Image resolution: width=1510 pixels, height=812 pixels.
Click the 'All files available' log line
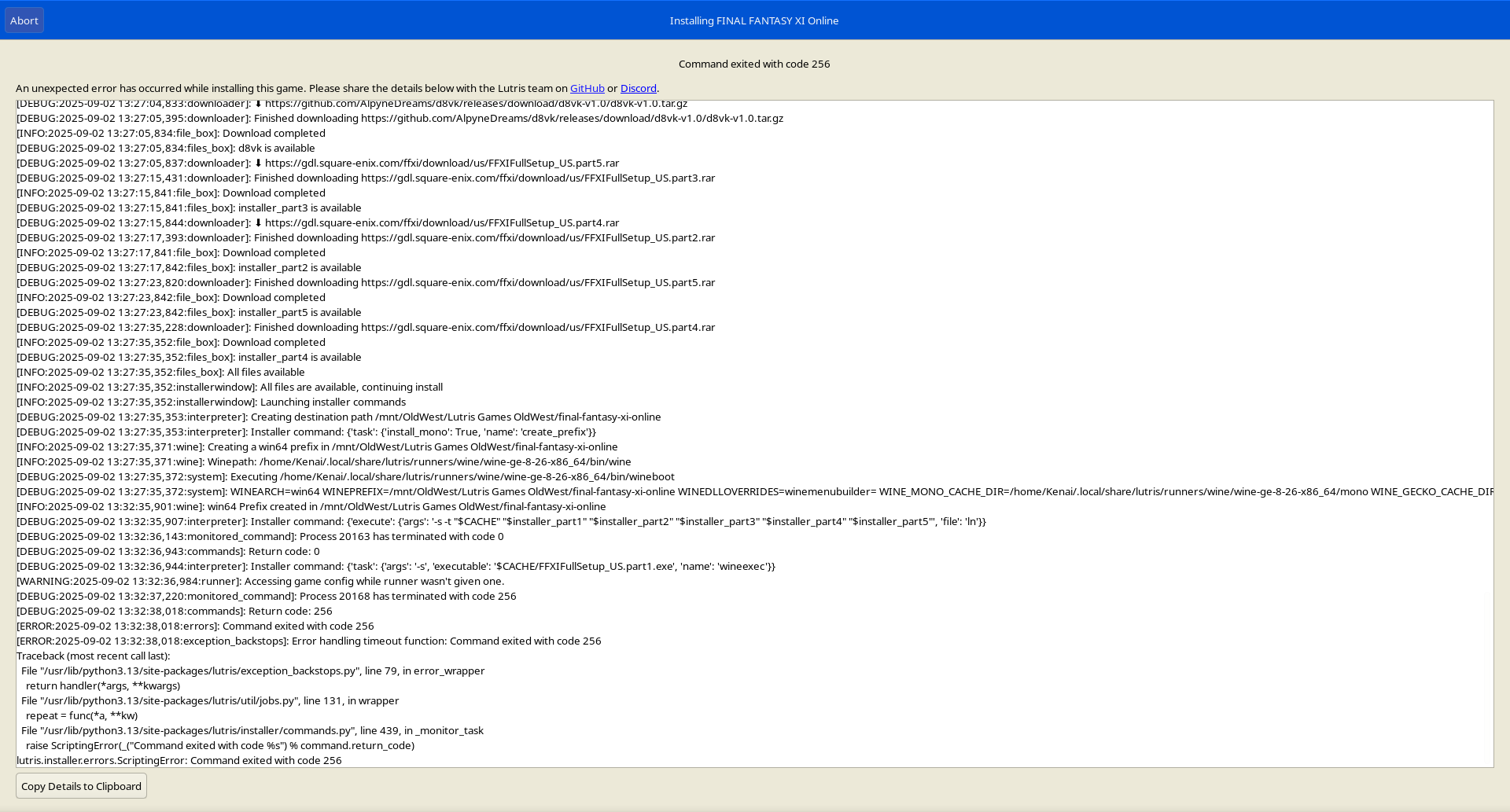(160, 373)
